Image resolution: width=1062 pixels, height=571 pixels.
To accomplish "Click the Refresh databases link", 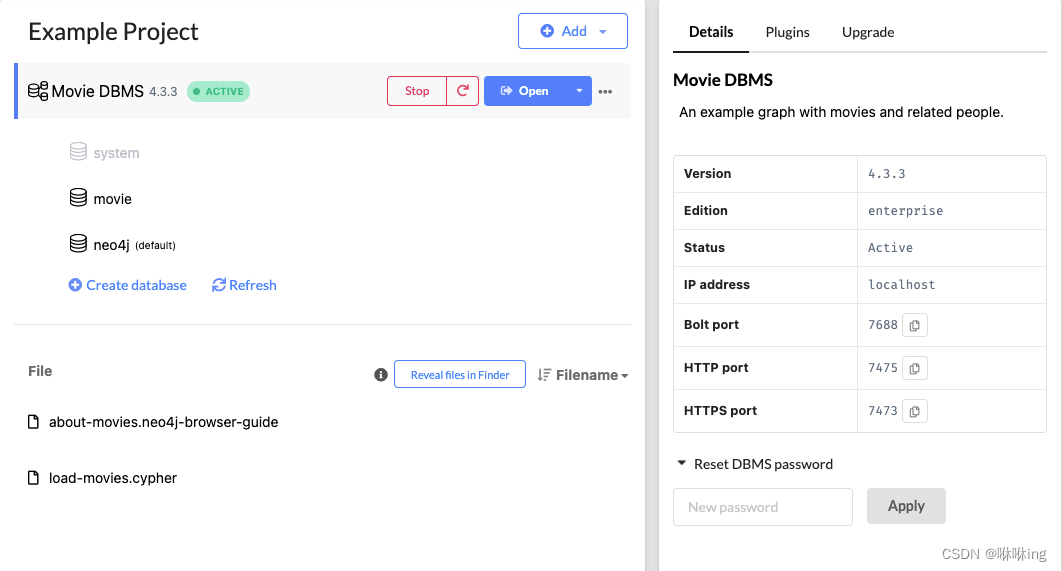I will pos(244,285).
